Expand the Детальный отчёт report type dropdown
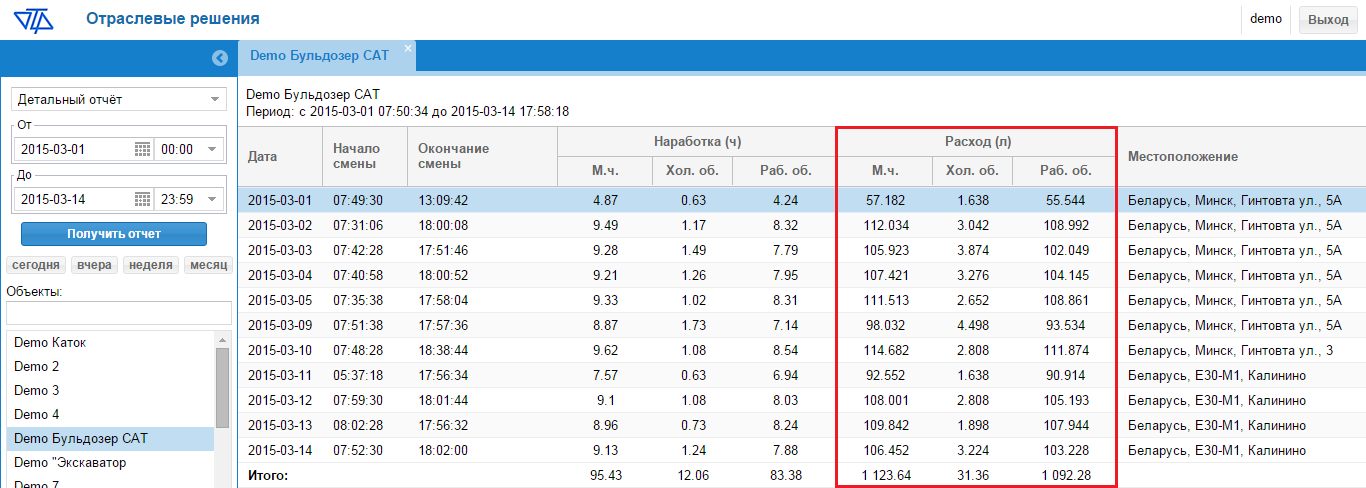Screen dimensions: 1366x488 tap(215, 100)
